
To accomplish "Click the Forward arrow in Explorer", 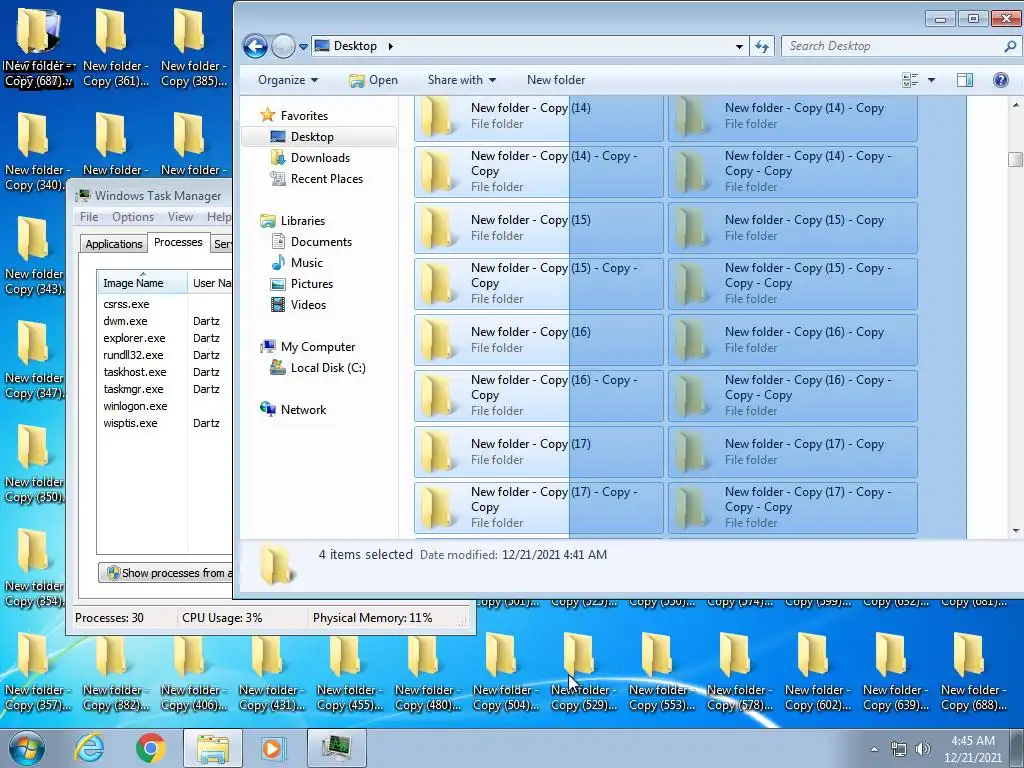I will 283,46.
